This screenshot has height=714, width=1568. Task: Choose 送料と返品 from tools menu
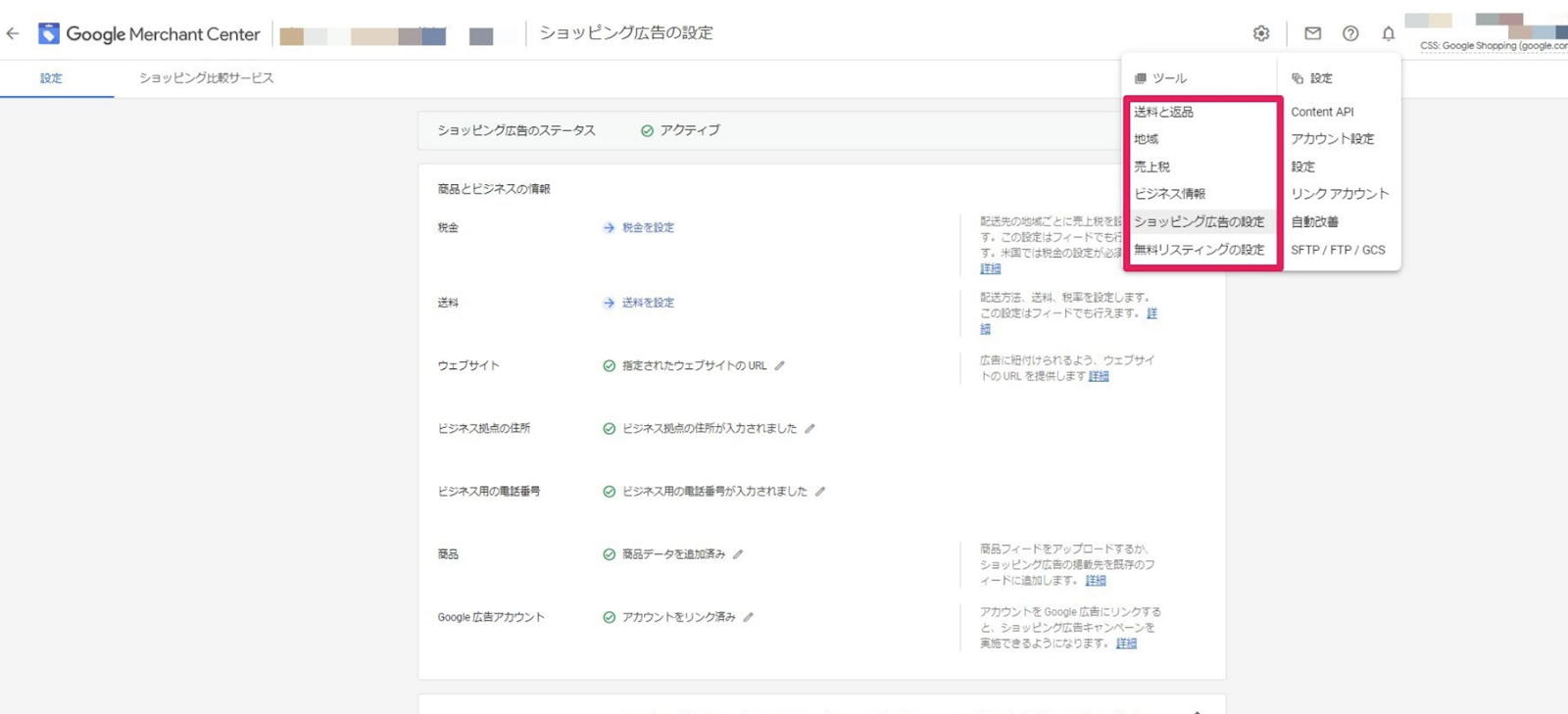pyautogui.click(x=1163, y=112)
